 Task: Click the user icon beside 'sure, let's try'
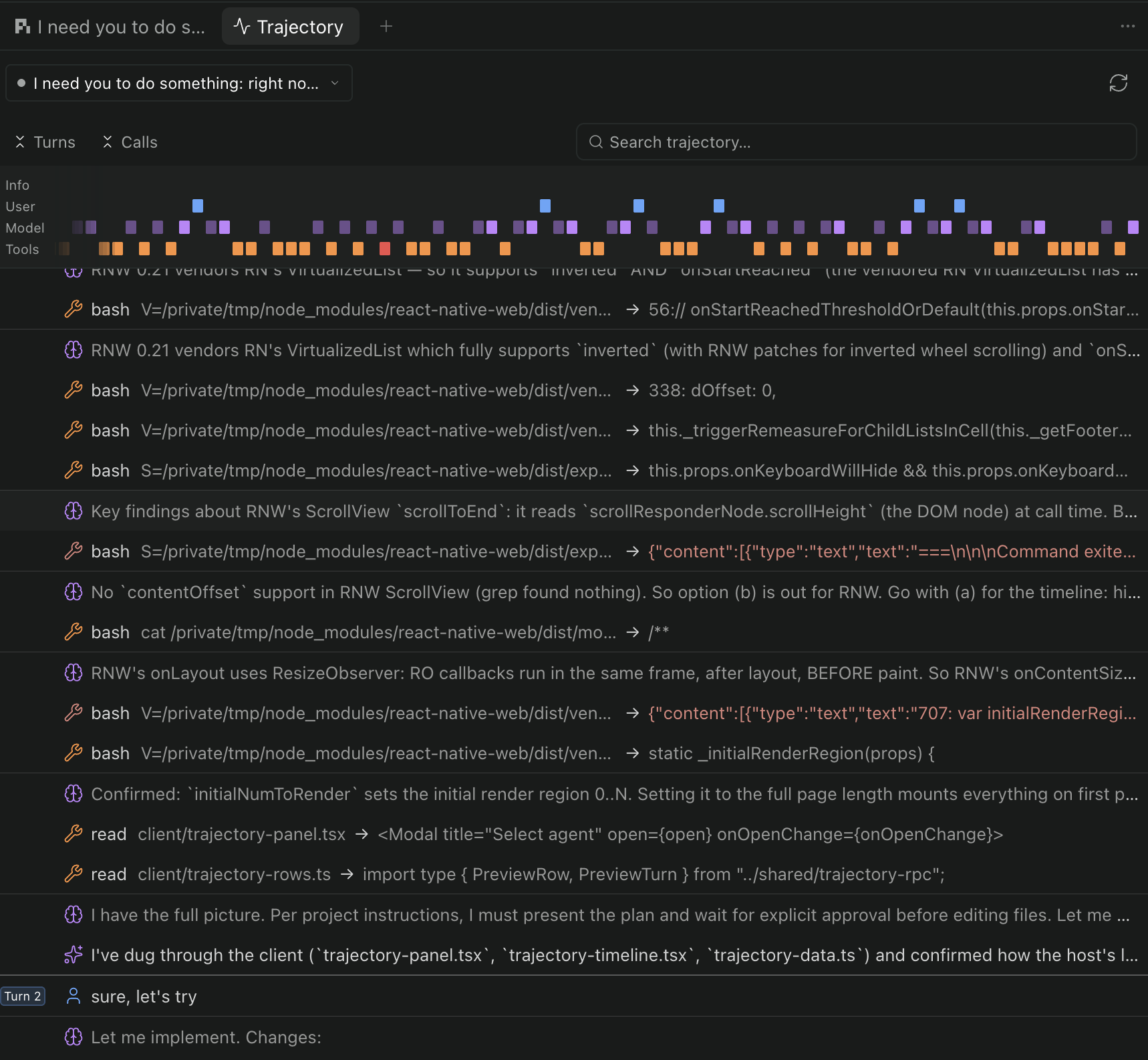point(74,997)
